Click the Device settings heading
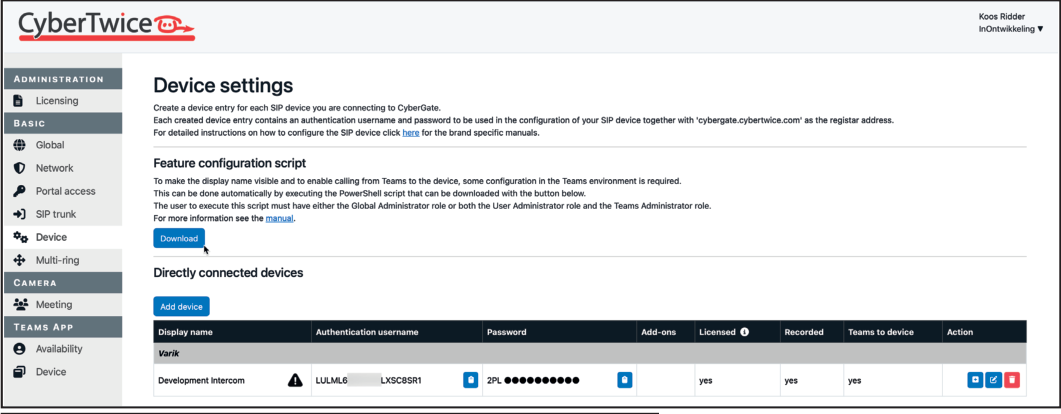The image size is (1061, 414). (223, 85)
